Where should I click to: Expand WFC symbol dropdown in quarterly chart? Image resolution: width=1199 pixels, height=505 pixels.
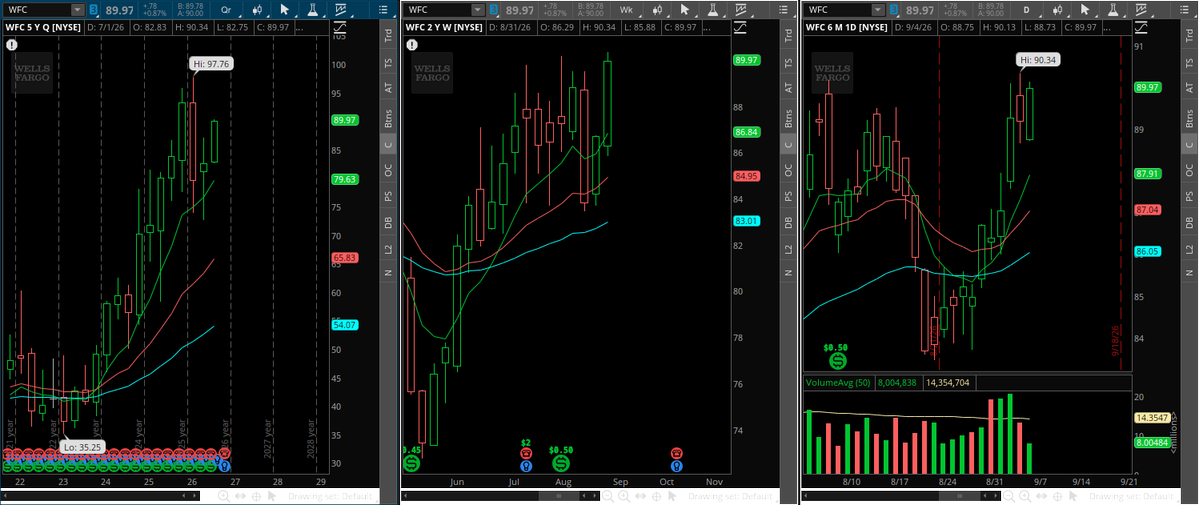(x=77, y=10)
